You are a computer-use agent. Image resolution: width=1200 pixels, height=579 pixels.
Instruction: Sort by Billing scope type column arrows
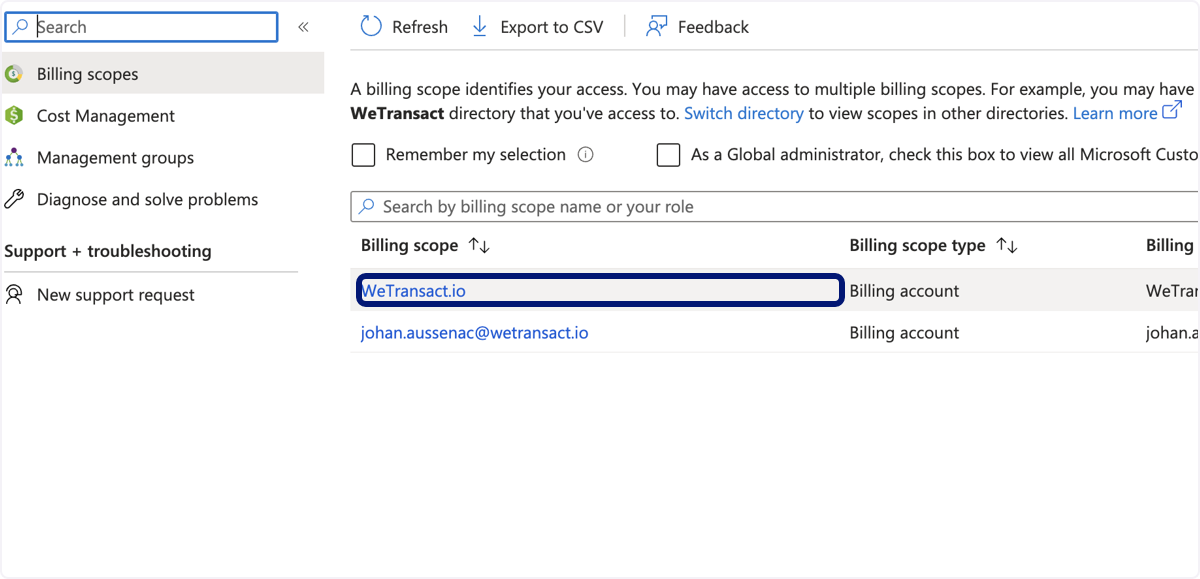1007,246
